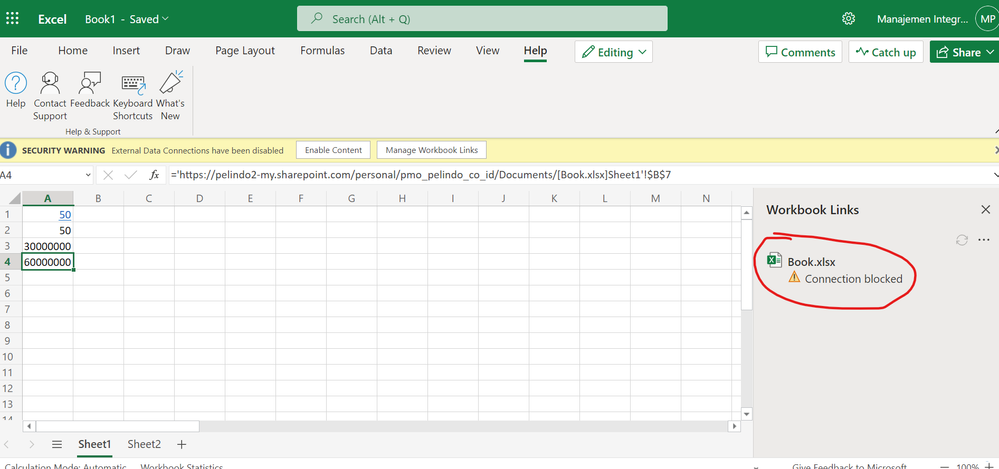Open the Share button dropdown

990,52
